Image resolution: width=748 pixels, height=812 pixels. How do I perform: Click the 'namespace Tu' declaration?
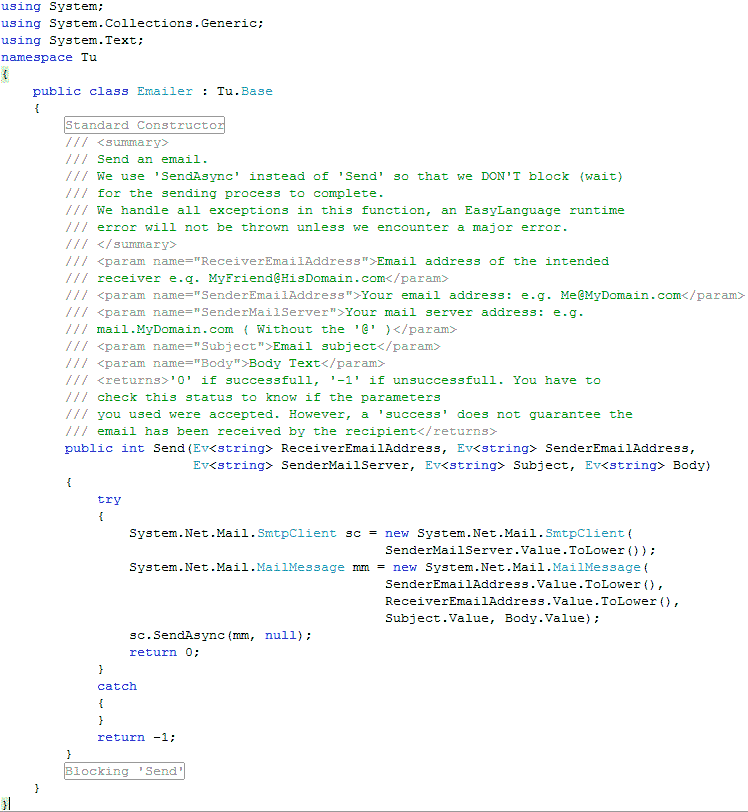coord(49,57)
